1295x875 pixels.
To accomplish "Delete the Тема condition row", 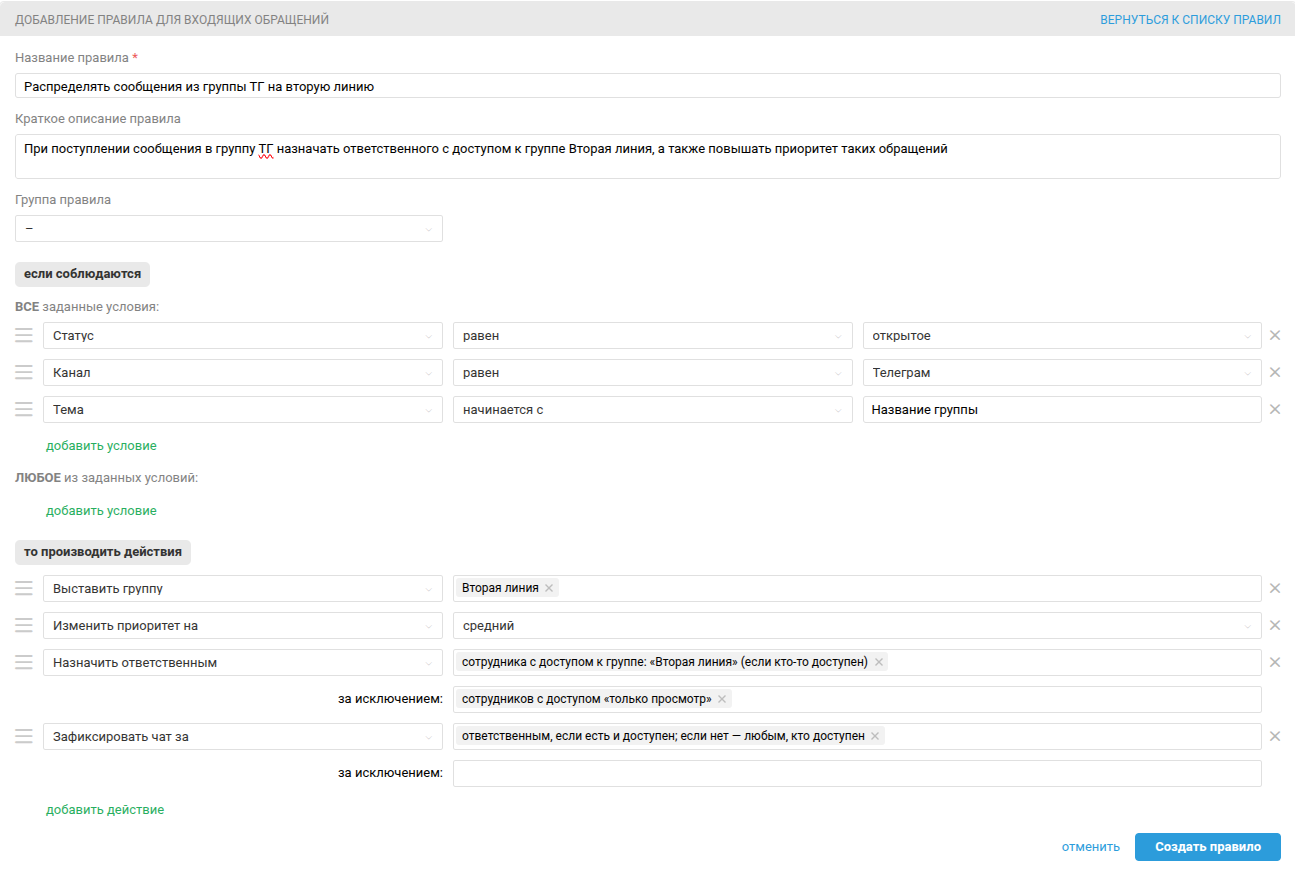I will pos(1275,410).
